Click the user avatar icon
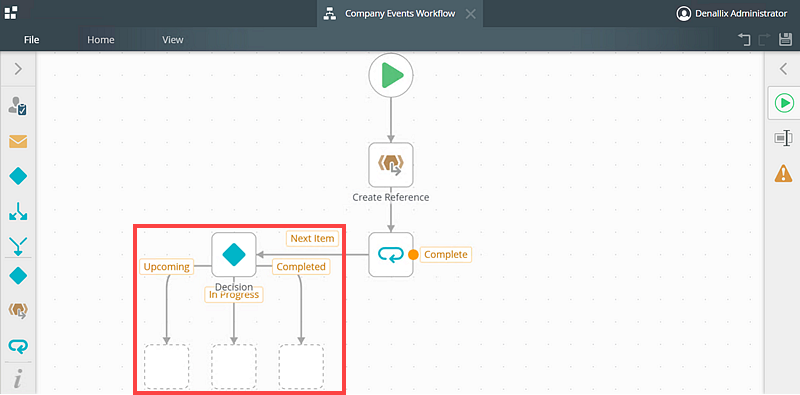Viewport: 800px width, 395px height. point(683,14)
